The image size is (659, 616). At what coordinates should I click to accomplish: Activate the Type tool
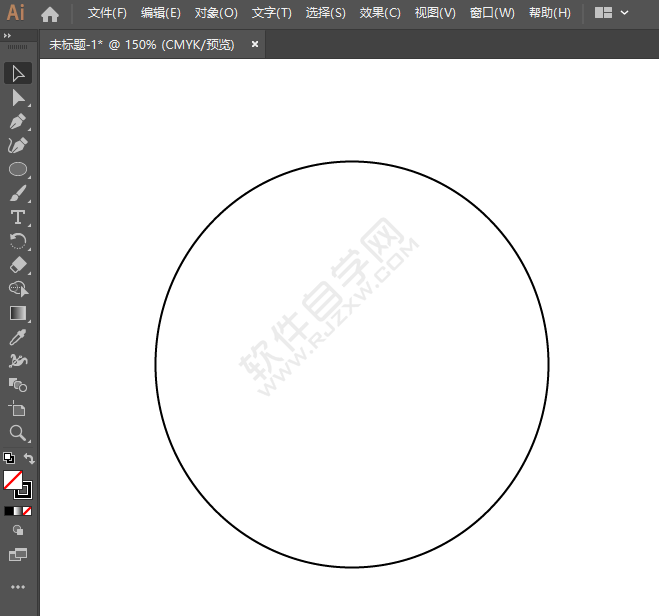pyautogui.click(x=18, y=217)
